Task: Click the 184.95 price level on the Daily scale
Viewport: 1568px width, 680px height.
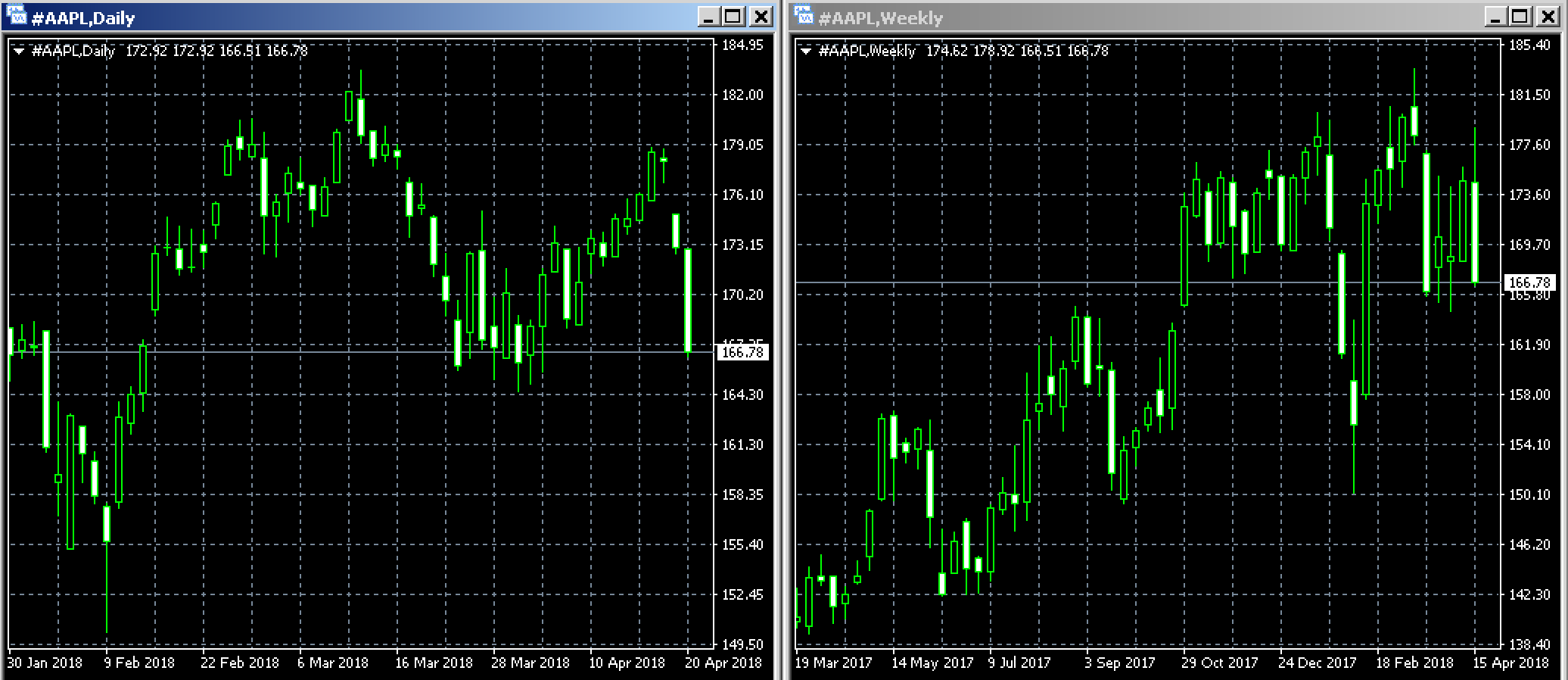Action: 742,45
